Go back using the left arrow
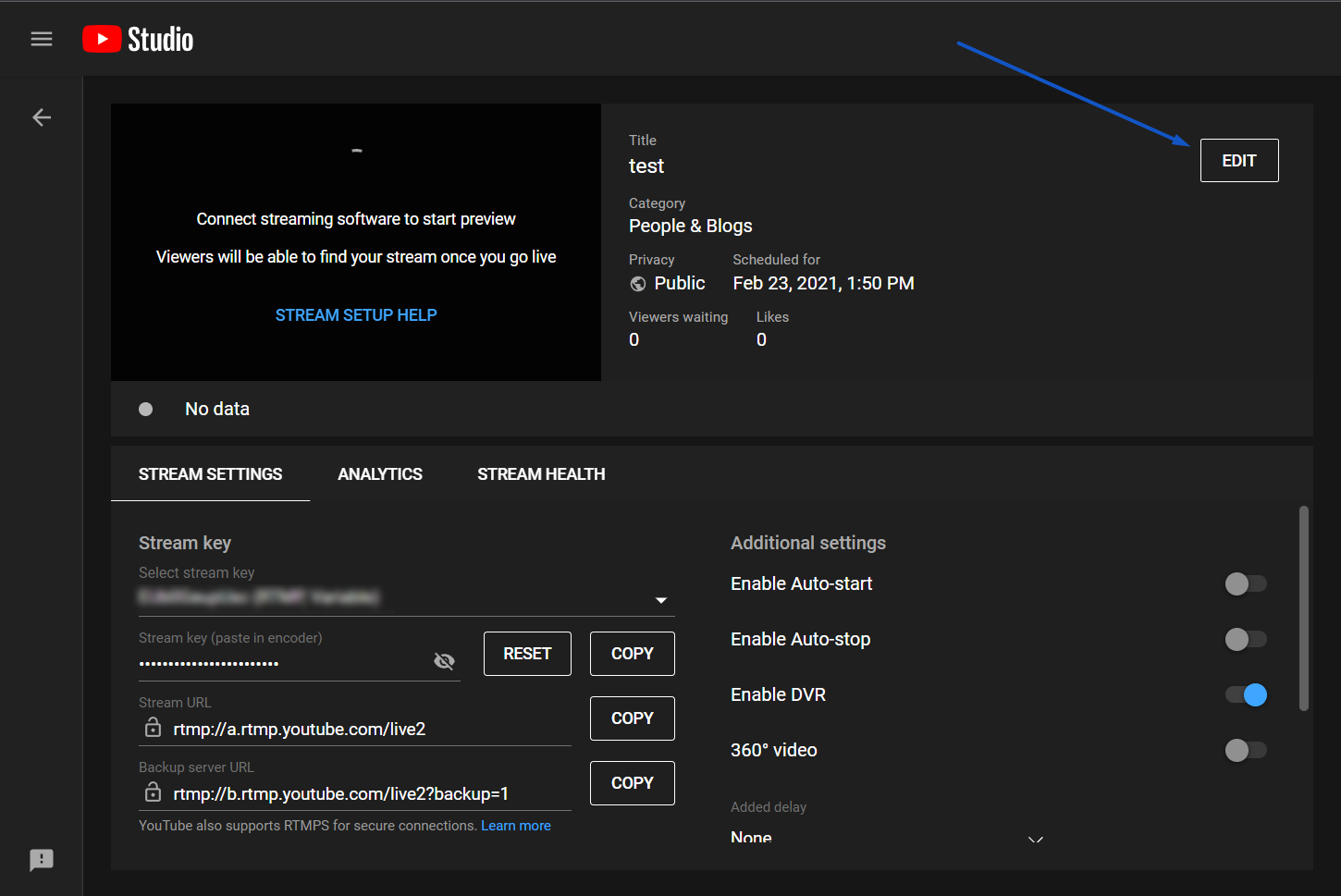Viewport: 1341px width, 896px height. point(42,117)
